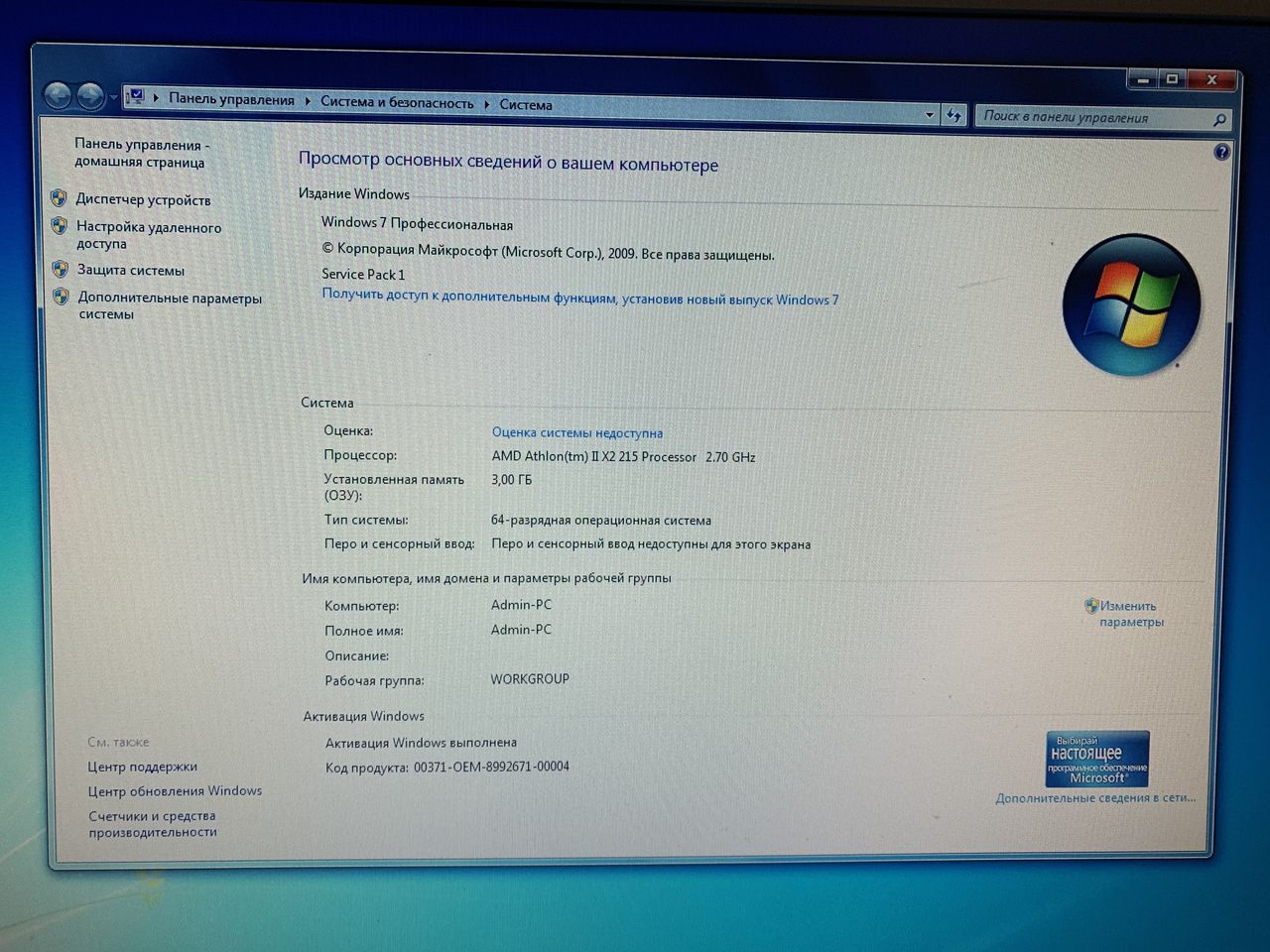Close the System window
The image size is (1270, 952).
(x=1212, y=80)
